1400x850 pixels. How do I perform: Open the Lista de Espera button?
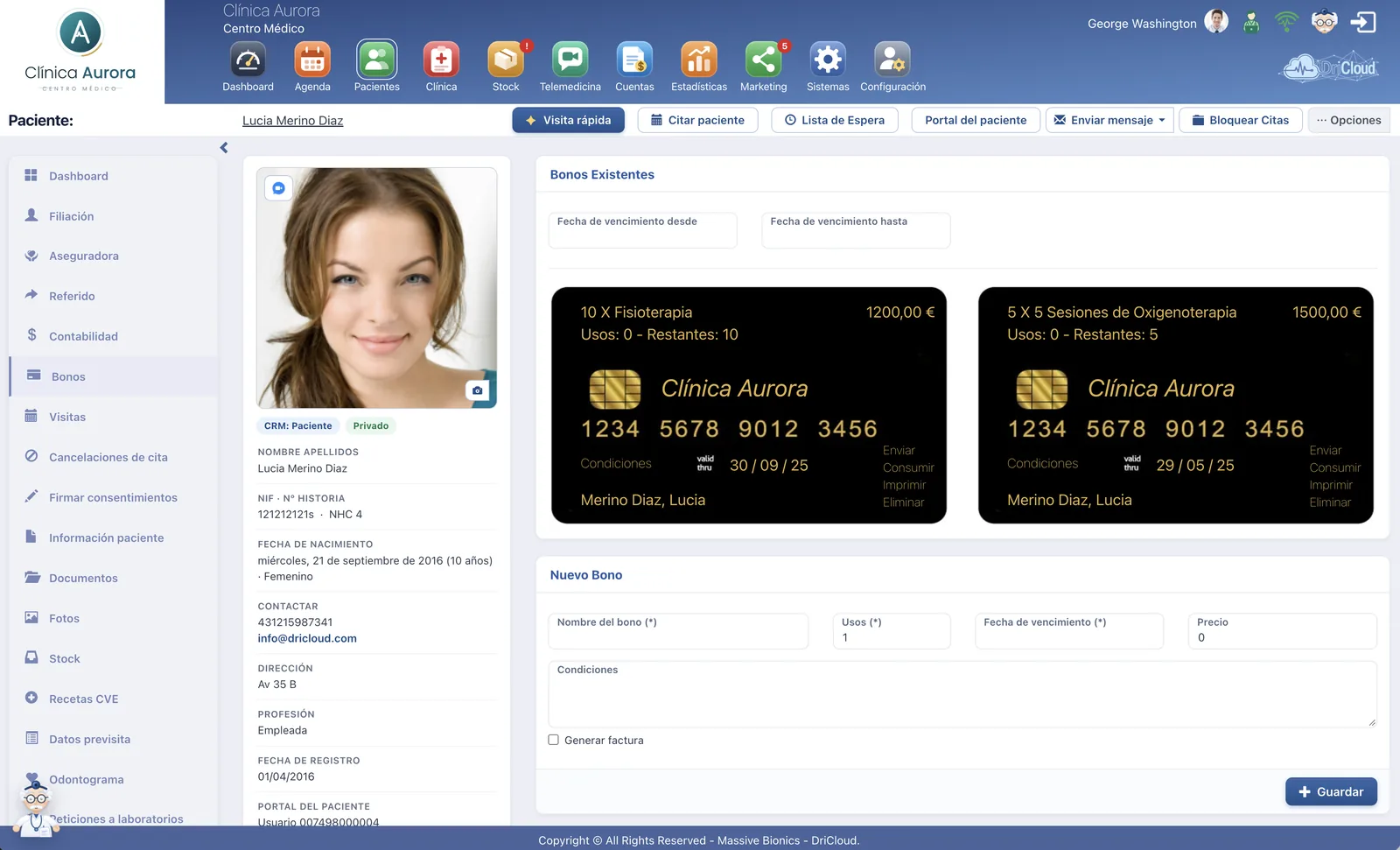coord(835,120)
